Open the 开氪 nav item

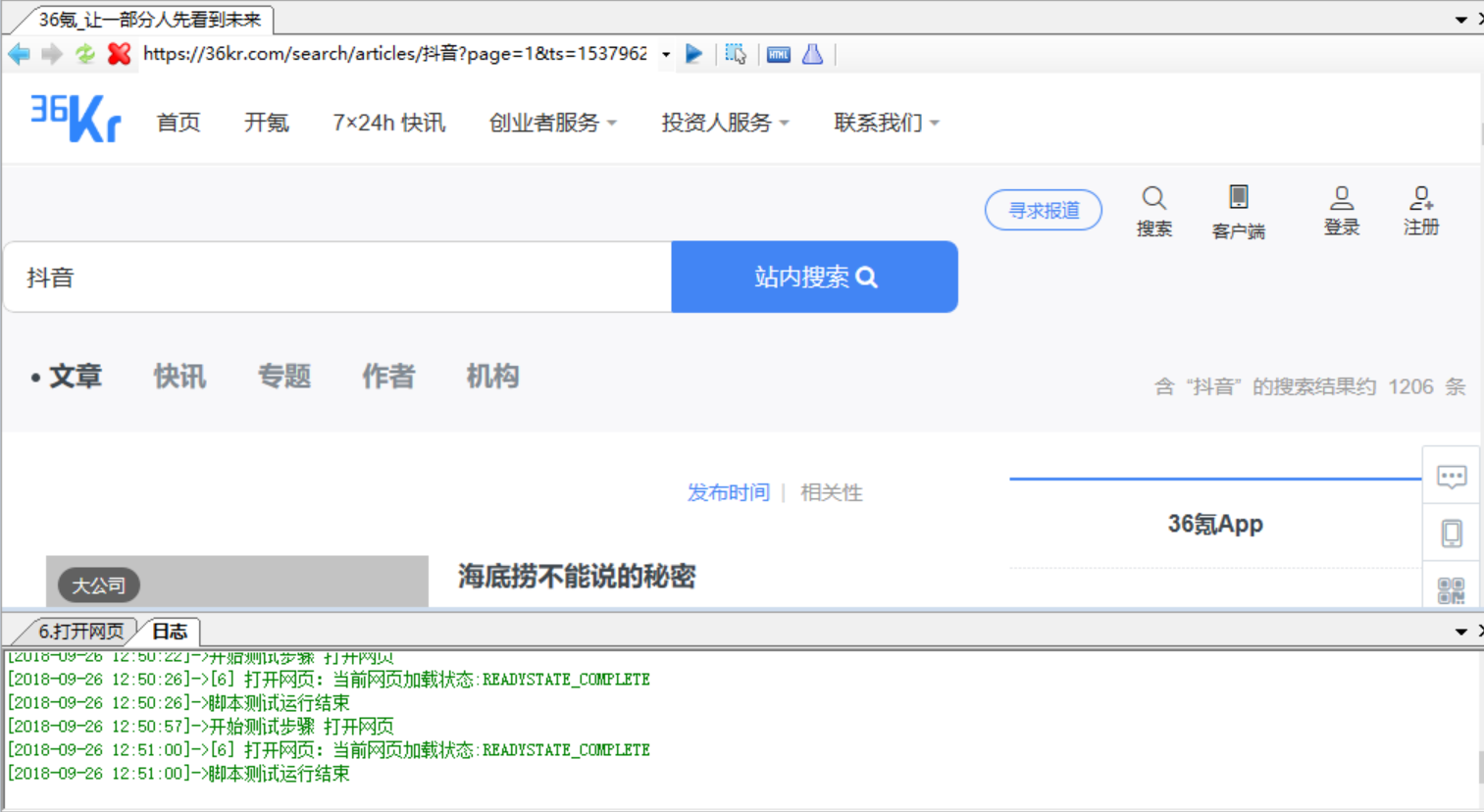(267, 123)
